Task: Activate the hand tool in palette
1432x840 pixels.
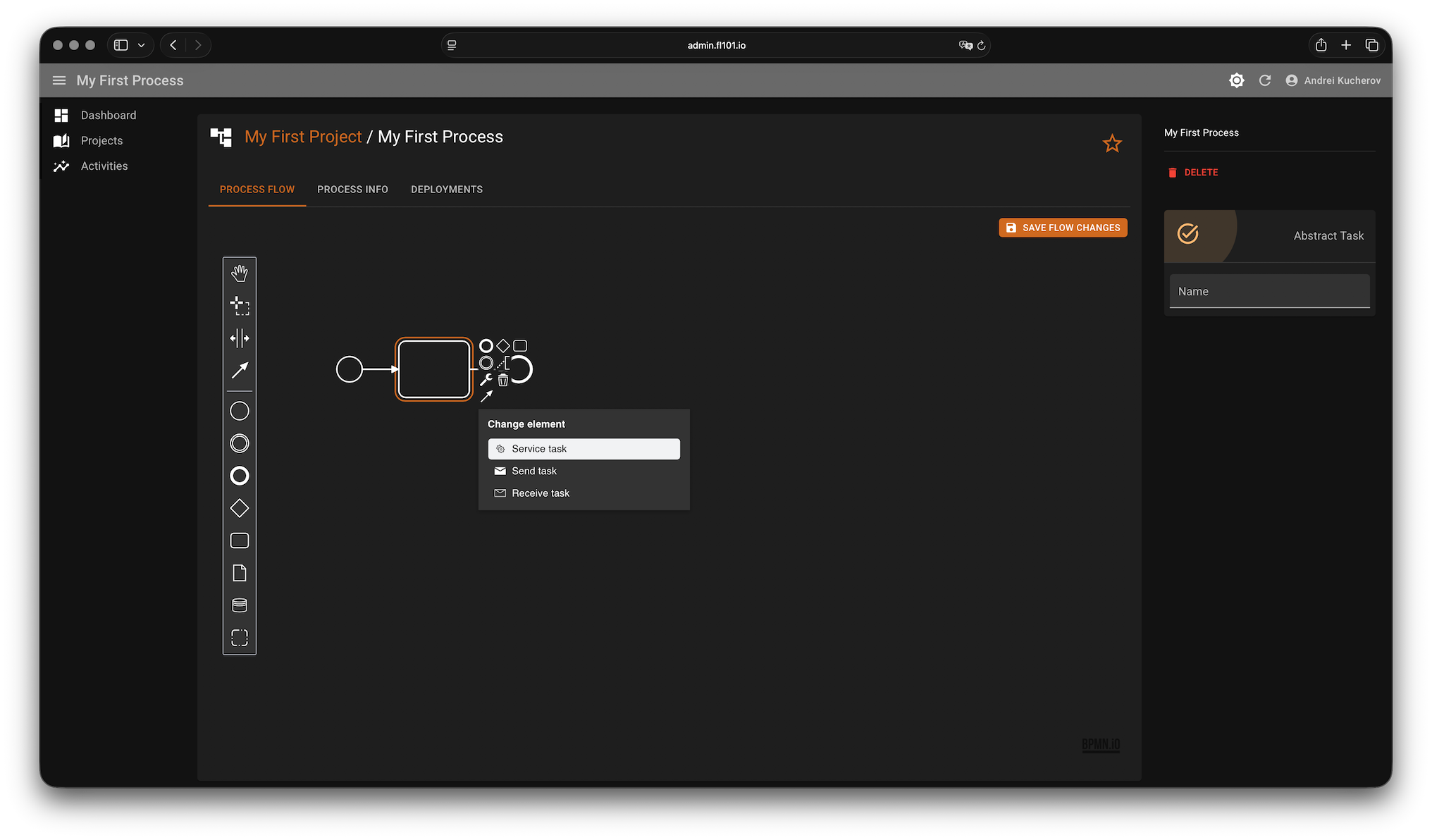Action: [x=240, y=273]
